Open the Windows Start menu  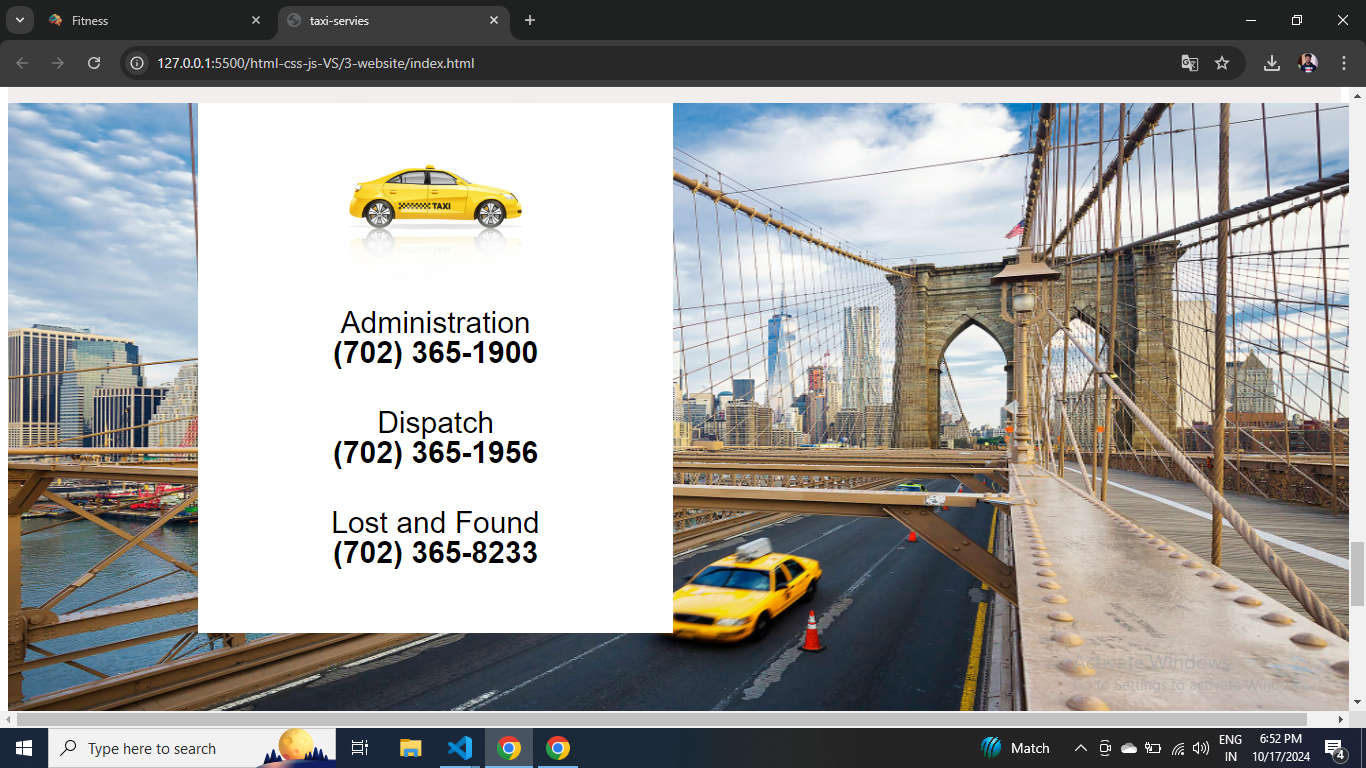[x=24, y=748]
